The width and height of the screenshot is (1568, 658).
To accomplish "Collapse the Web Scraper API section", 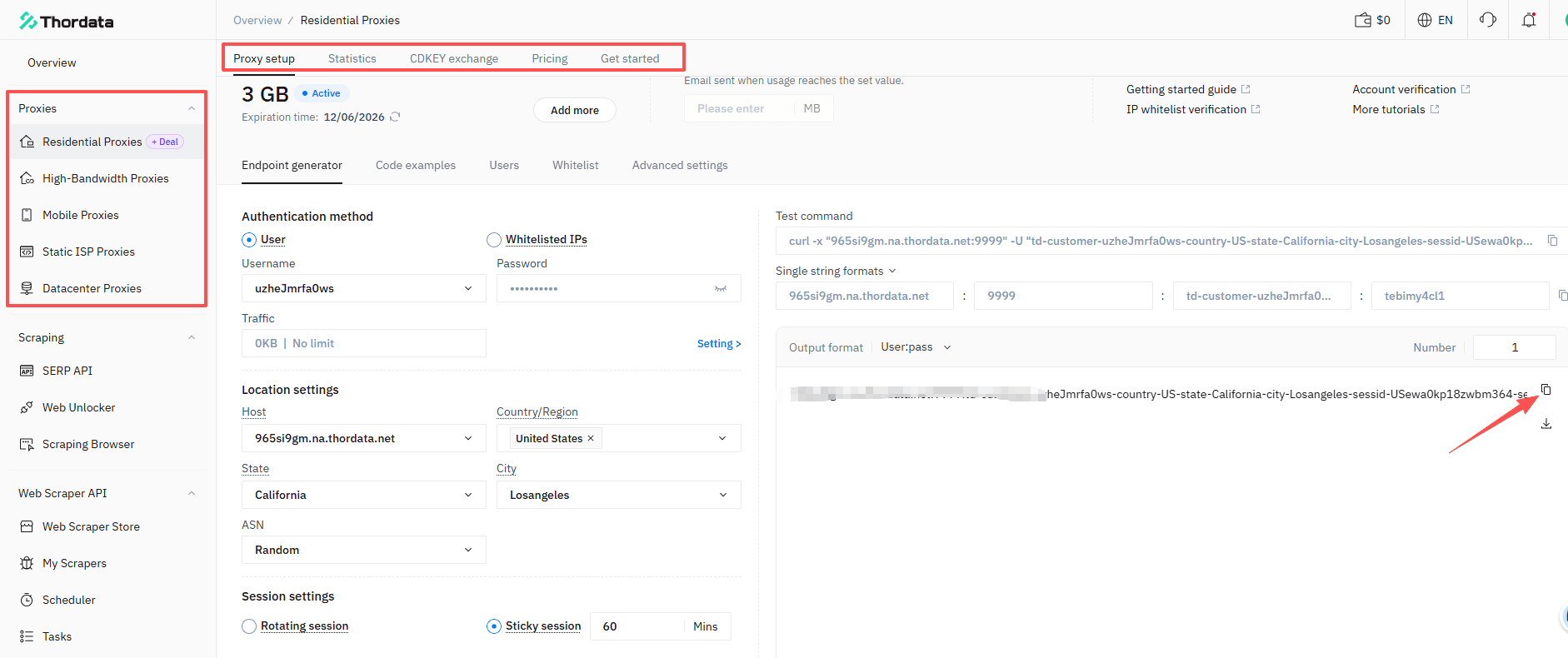I will [192, 493].
